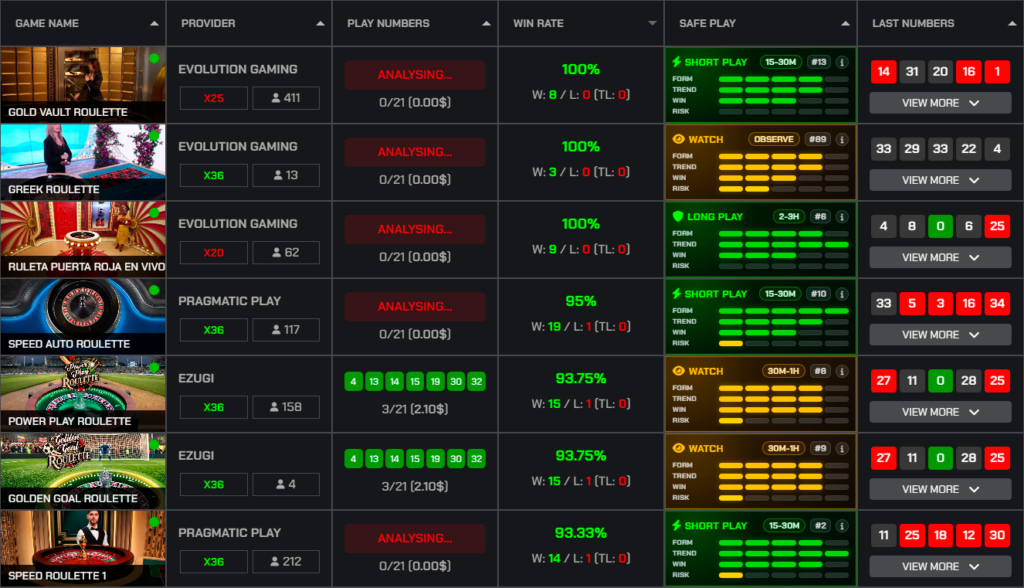Click 93.33% win rate for Speed Roulette 1
The image size is (1024, 588).
coord(581,533)
